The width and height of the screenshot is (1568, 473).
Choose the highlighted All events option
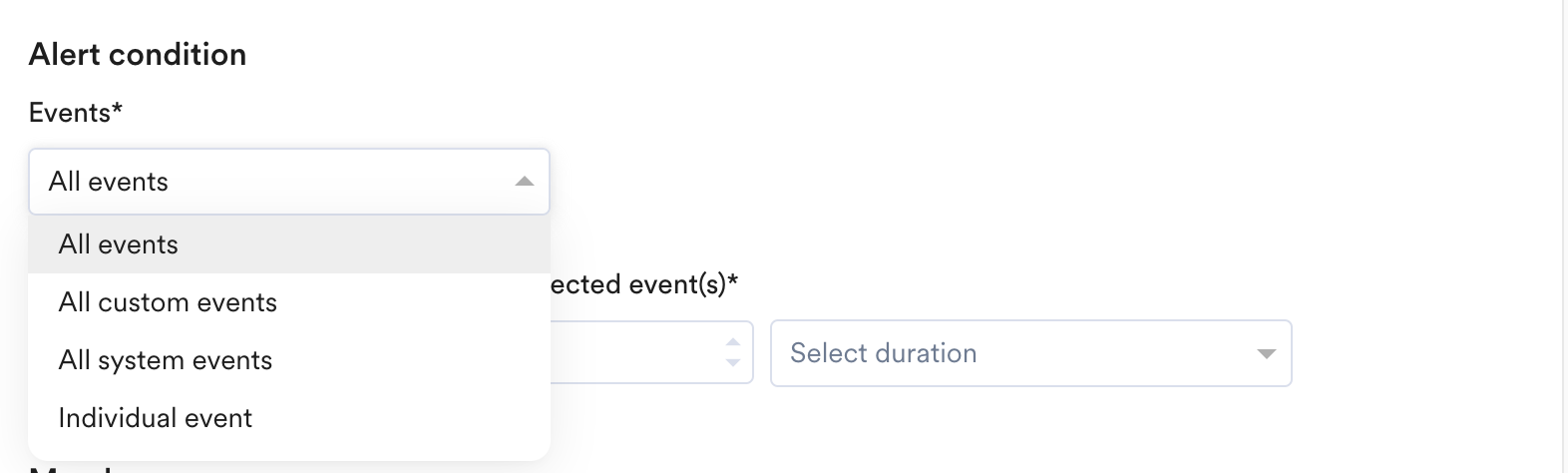[119, 244]
